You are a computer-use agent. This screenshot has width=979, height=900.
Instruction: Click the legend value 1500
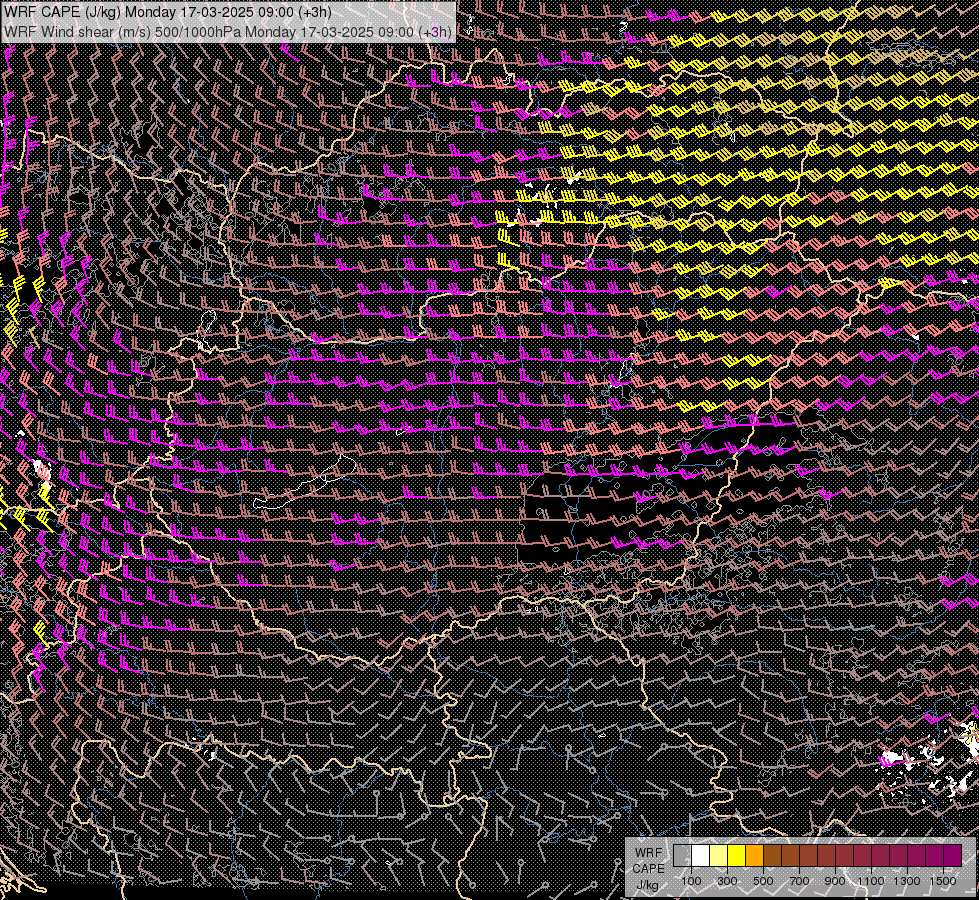(x=943, y=881)
